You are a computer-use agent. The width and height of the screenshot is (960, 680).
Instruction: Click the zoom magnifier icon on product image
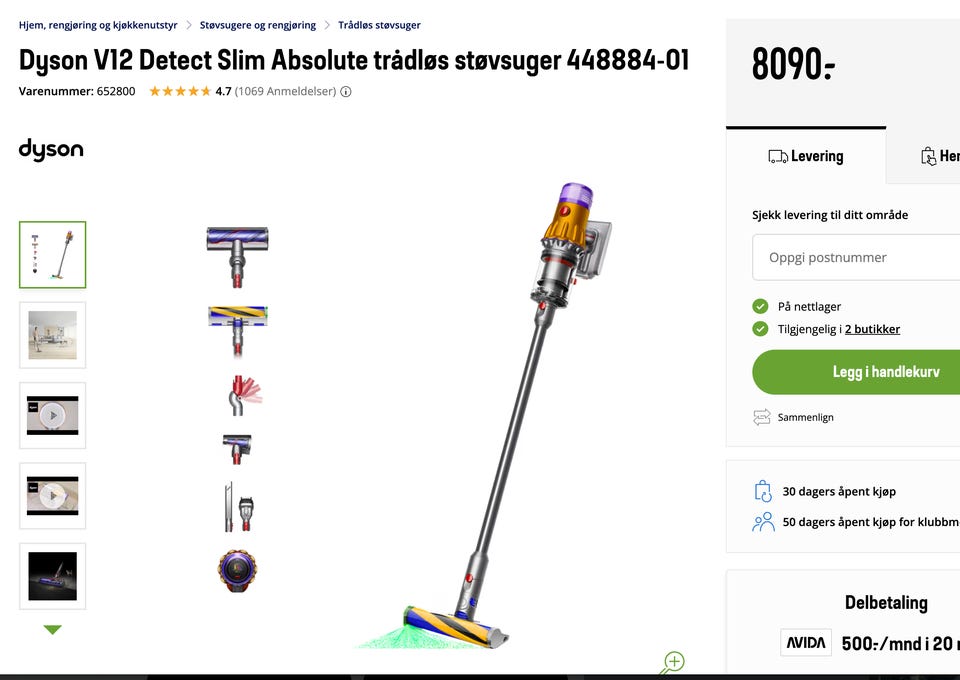coord(673,662)
